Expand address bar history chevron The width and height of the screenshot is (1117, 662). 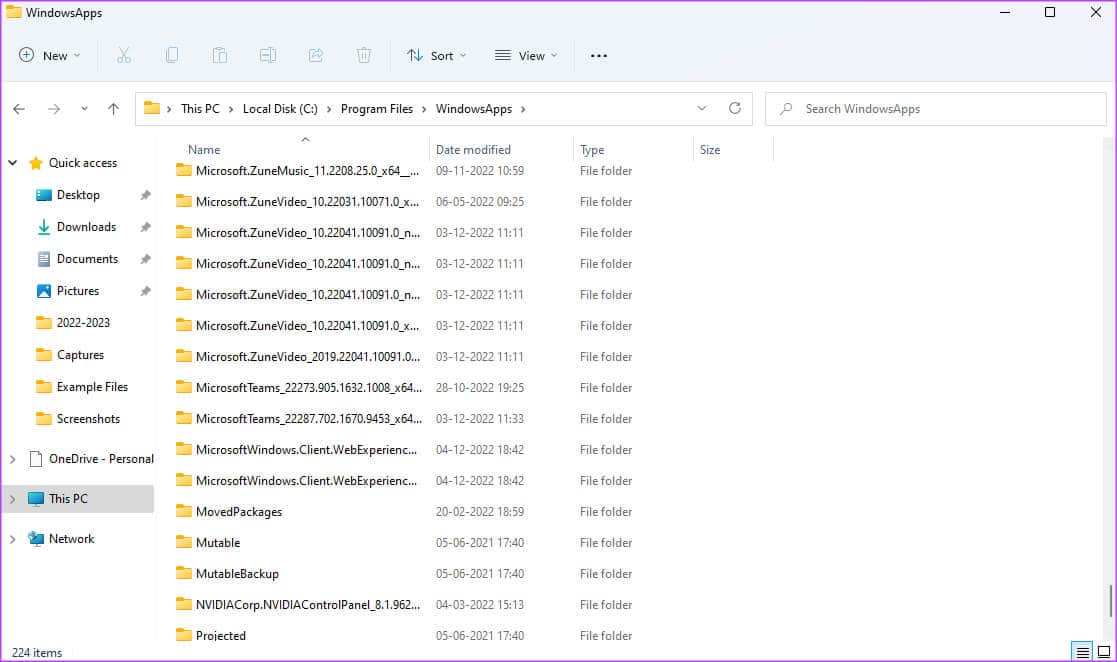pos(702,108)
